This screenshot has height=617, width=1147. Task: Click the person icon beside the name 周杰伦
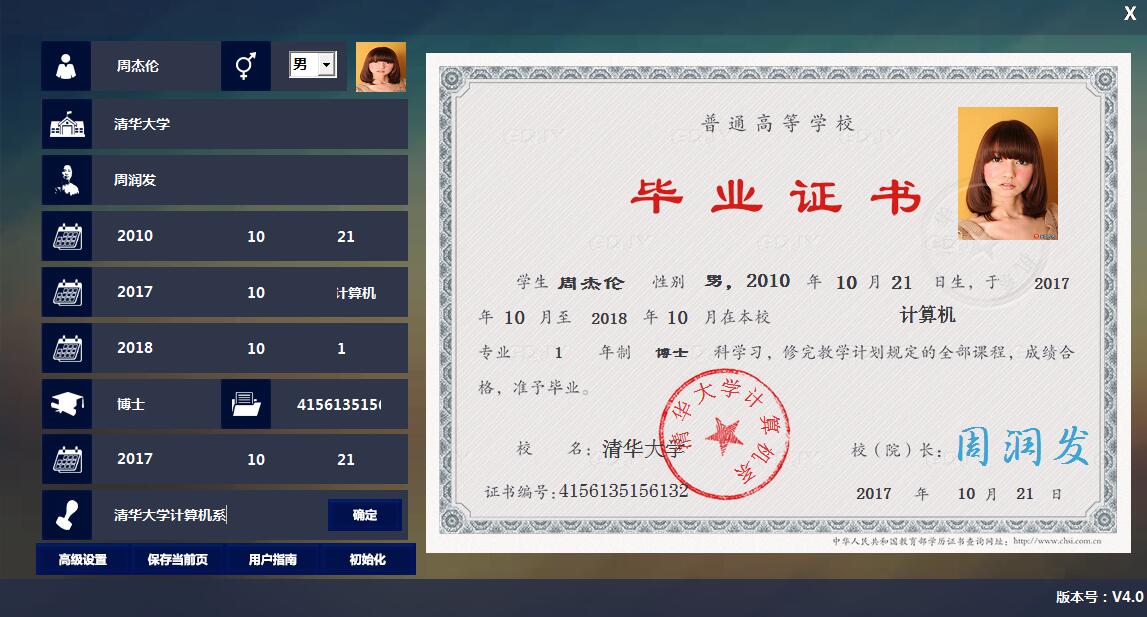coord(67,66)
